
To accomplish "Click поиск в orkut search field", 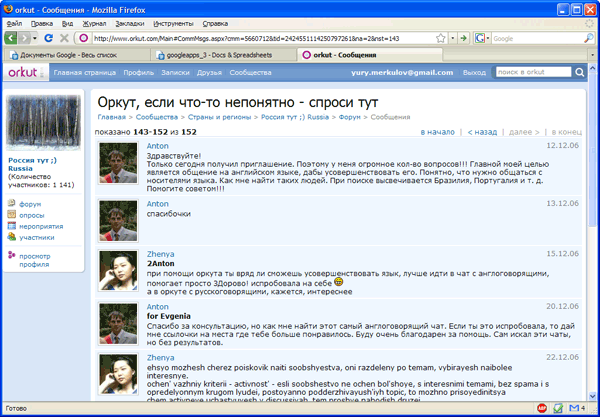I will tap(533, 72).
